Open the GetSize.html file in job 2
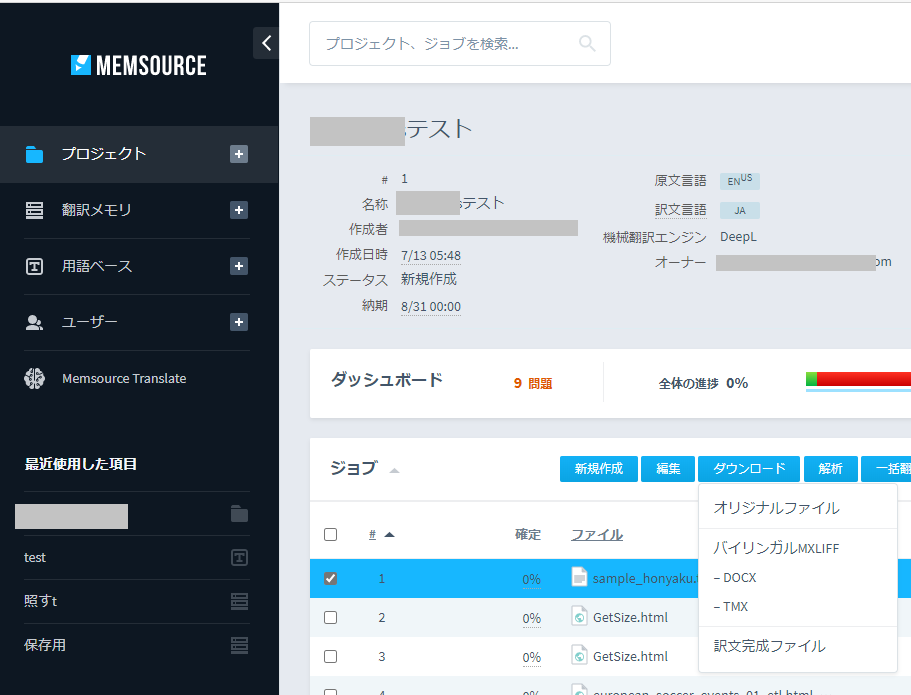911x695 pixels. tap(630, 617)
